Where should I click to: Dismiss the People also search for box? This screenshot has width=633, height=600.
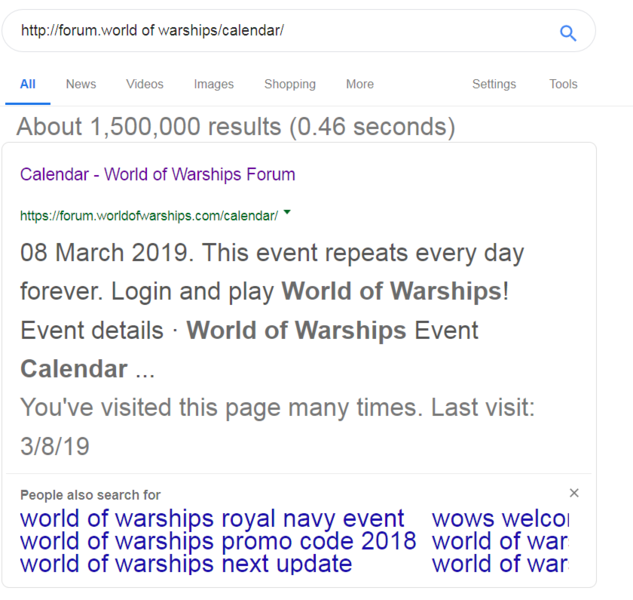[x=574, y=493]
